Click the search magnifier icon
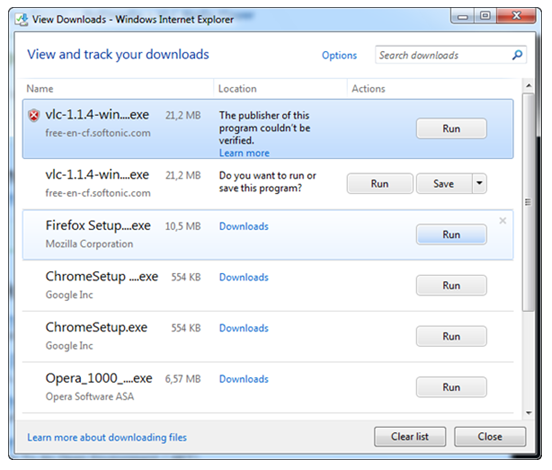 click(x=517, y=55)
